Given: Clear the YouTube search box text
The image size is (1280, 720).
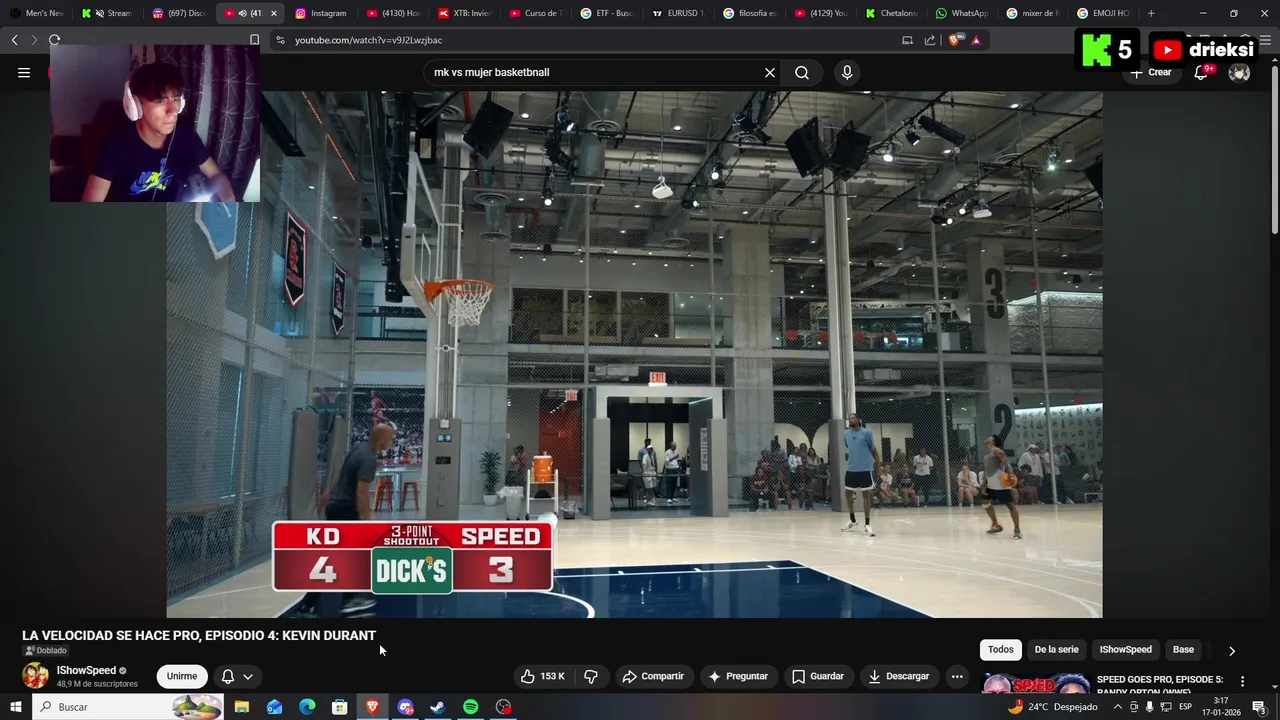Looking at the screenshot, I should pos(770,72).
